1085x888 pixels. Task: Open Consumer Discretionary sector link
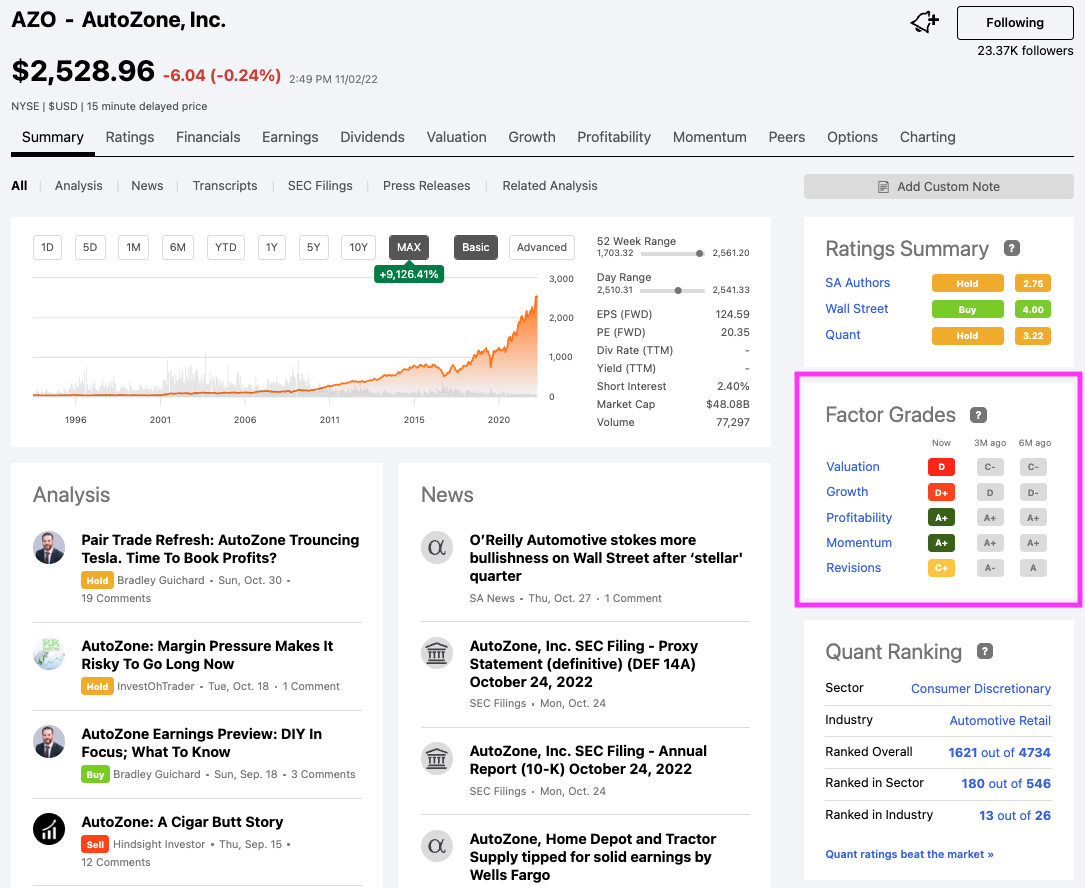[x=981, y=689]
